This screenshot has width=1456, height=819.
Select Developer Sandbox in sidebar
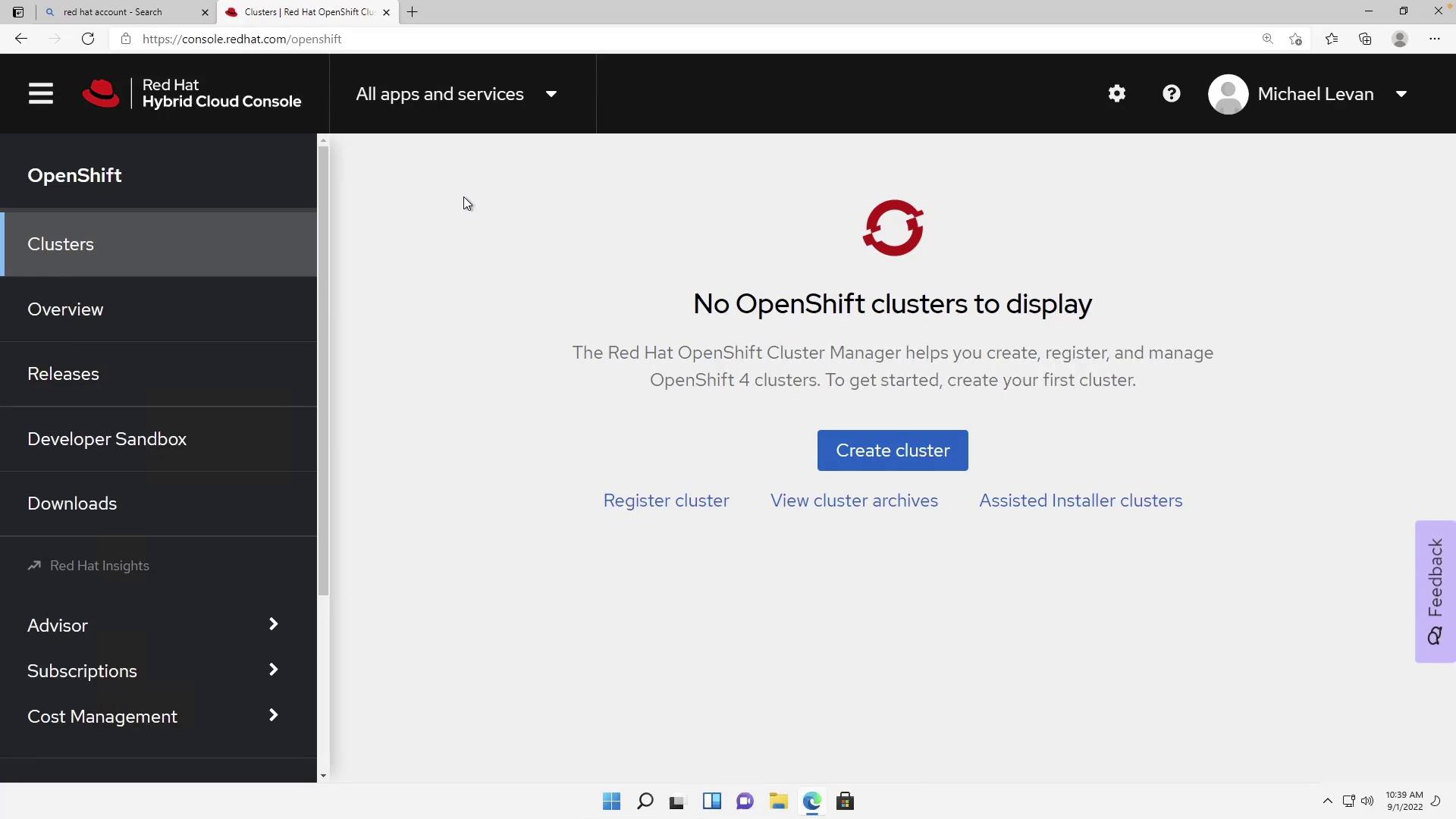coord(107,439)
